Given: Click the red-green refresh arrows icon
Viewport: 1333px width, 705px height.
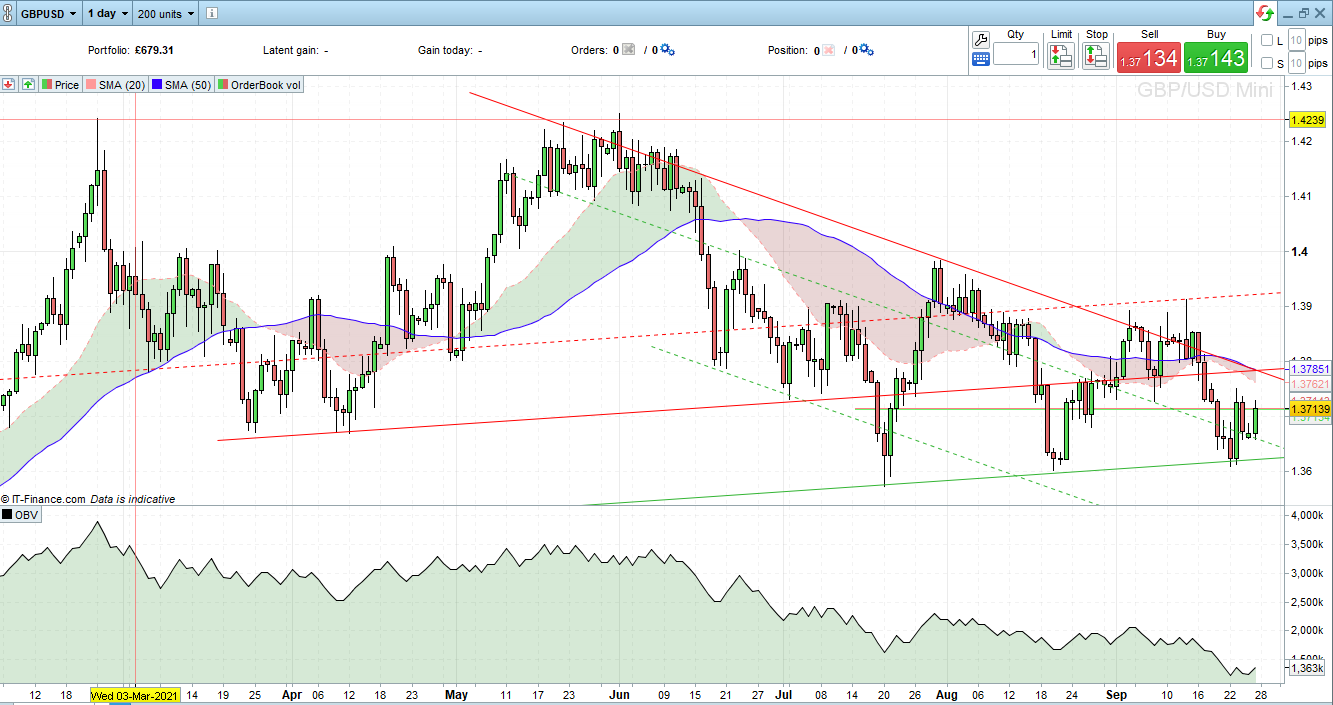Looking at the screenshot, I should point(1265,13).
